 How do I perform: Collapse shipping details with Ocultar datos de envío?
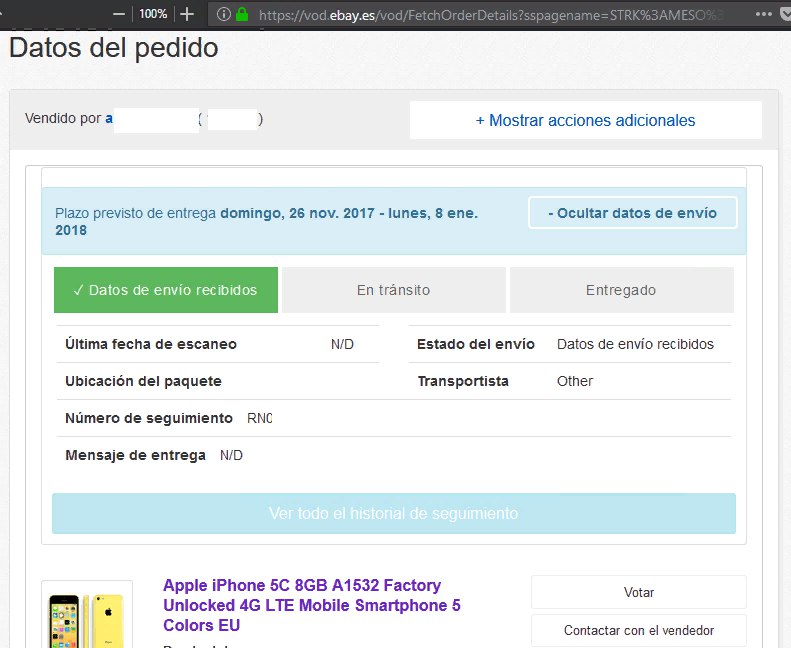(631, 213)
